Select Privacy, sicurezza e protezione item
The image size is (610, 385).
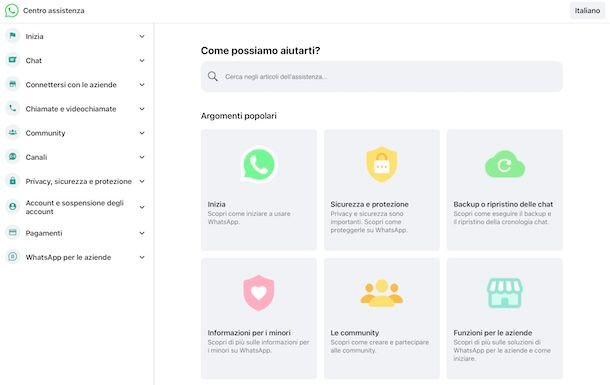(x=79, y=181)
